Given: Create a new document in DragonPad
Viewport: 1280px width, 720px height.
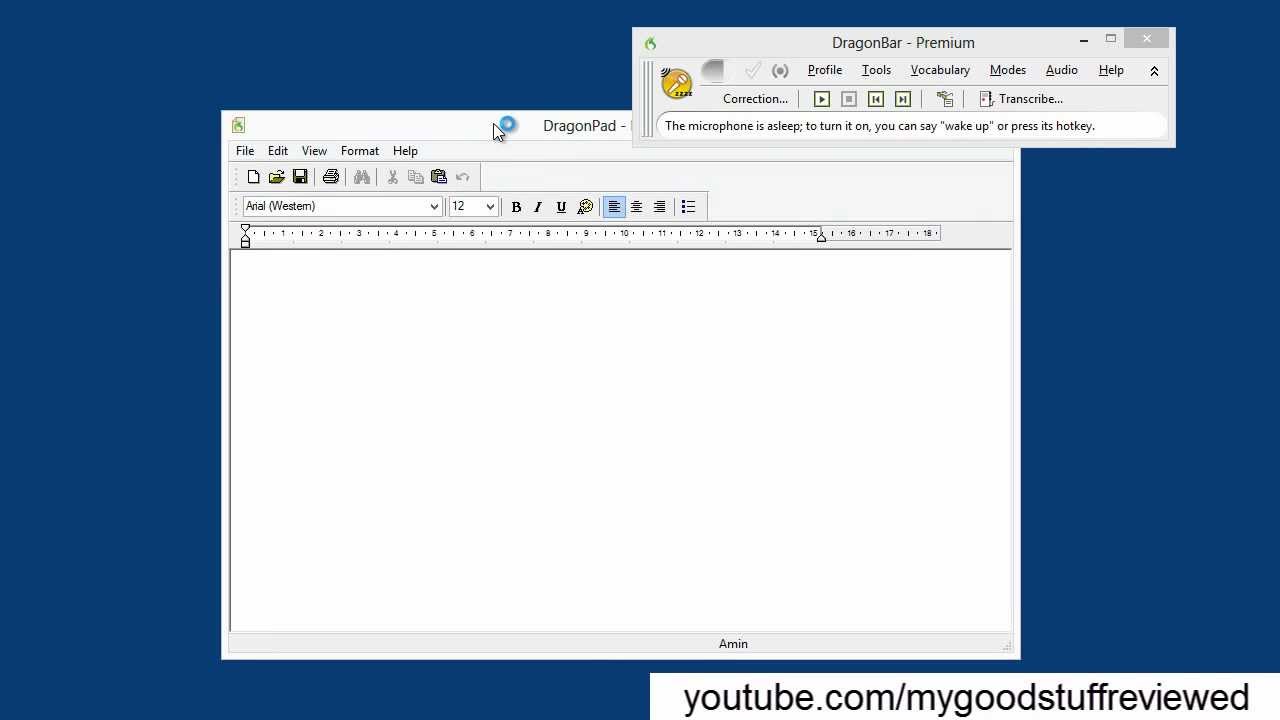Looking at the screenshot, I should point(253,177).
